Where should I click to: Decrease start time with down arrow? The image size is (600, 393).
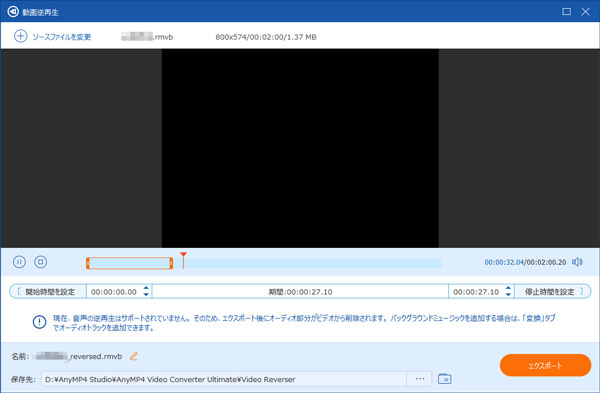[x=146, y=295]
